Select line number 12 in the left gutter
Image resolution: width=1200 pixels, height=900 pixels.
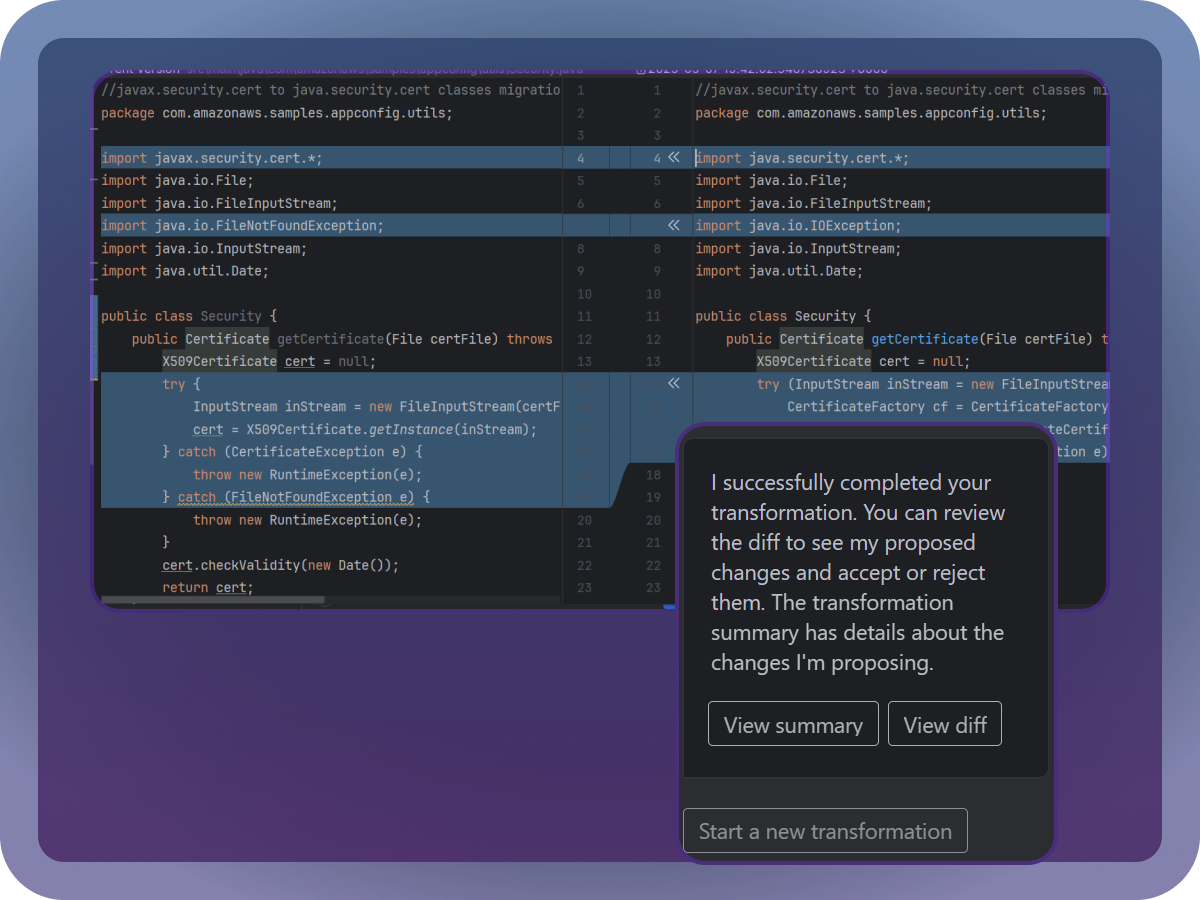[x=584, y=338]
